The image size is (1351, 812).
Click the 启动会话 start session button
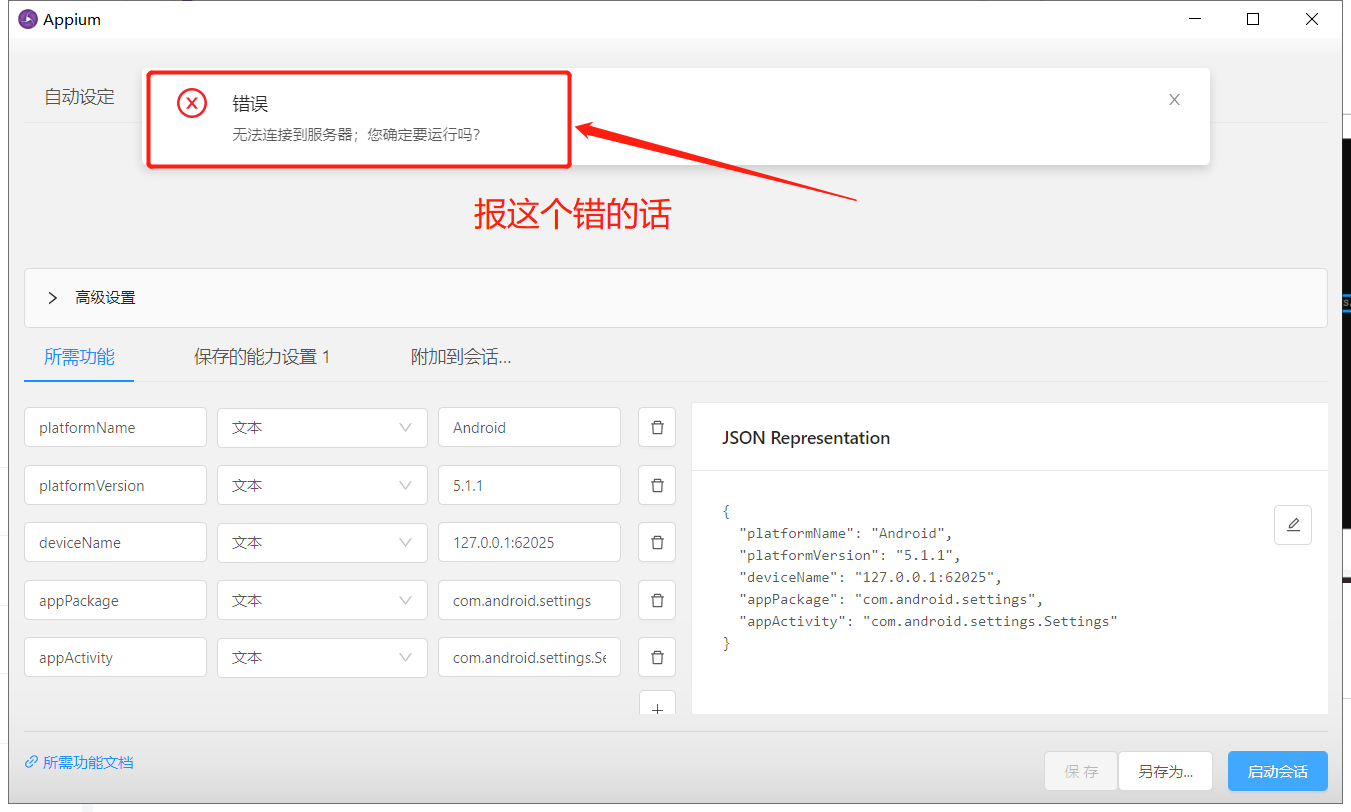[1277, 771]
